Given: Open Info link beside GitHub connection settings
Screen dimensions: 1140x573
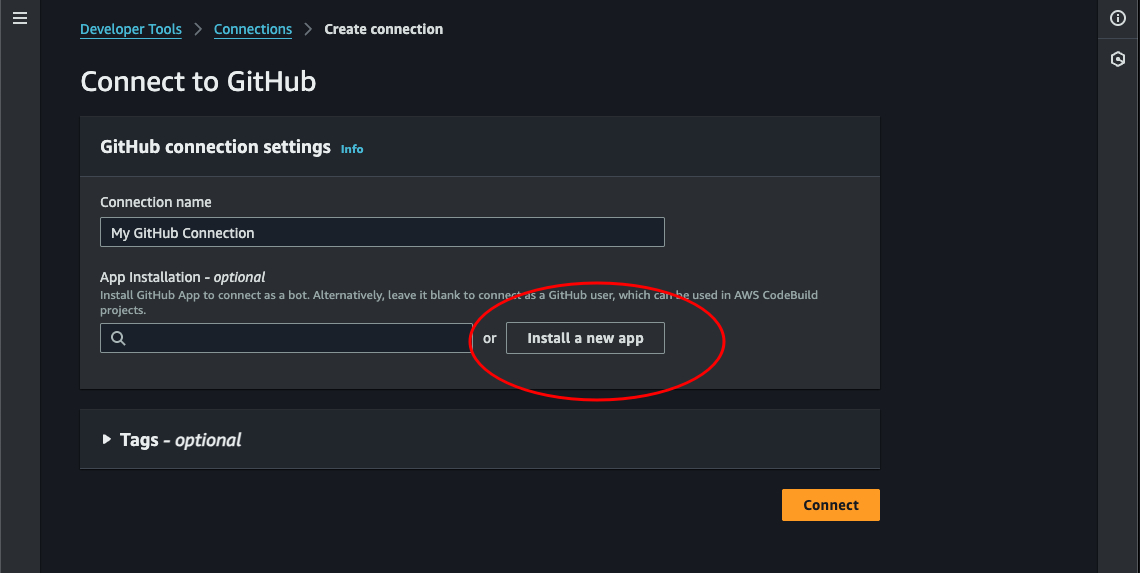Looking at the screenshot, I should [352, 149].
